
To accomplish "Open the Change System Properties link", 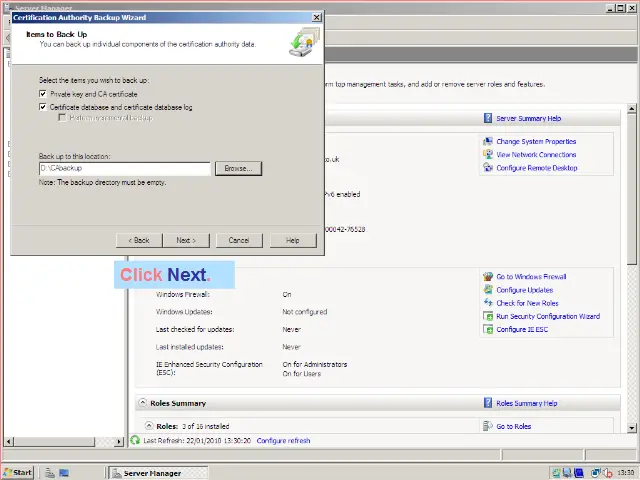I will (536, 141).
